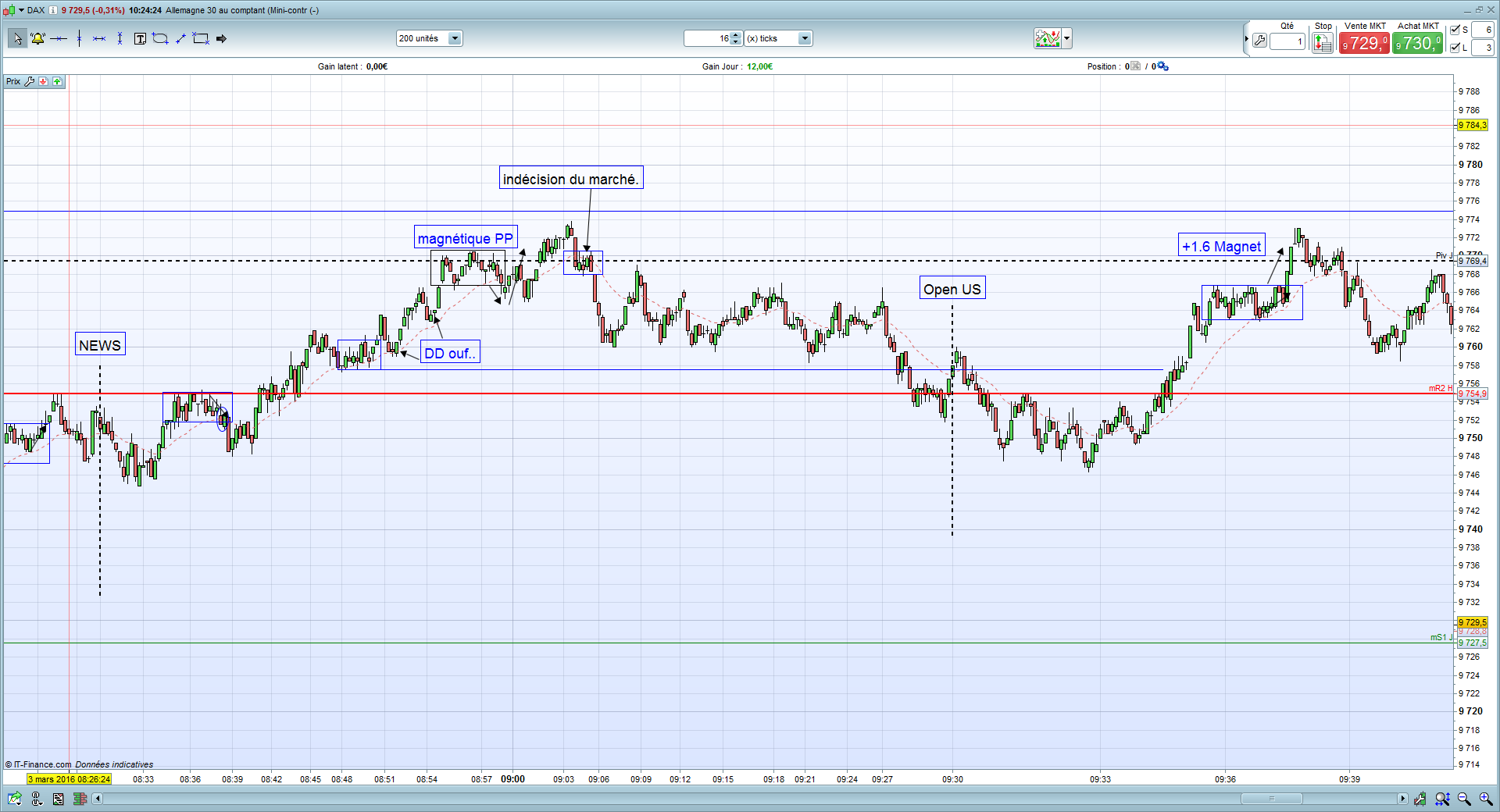Viewport: 1500px width, 812px height.
Task: Select the arrow cursor tool
Action: pos(17,38)
